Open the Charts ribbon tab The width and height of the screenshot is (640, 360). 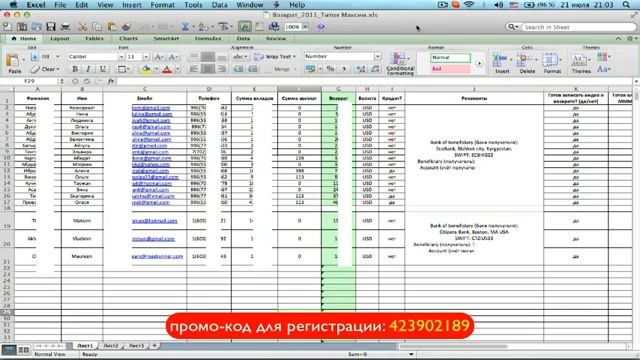(x=128, y=38)
